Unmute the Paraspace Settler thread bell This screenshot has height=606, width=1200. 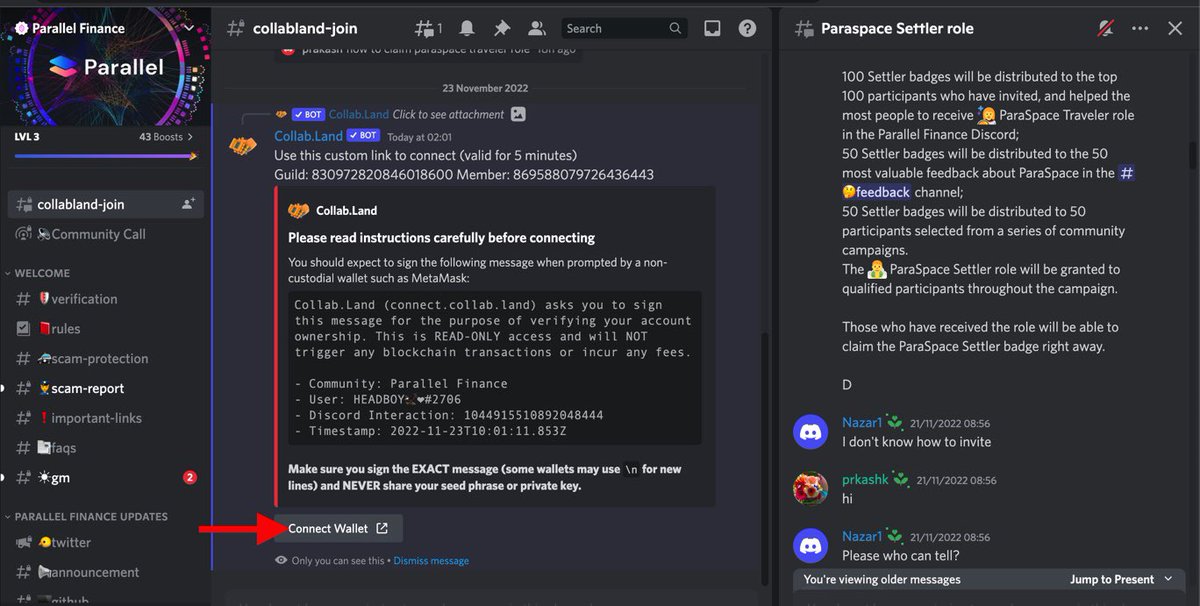1104,29
